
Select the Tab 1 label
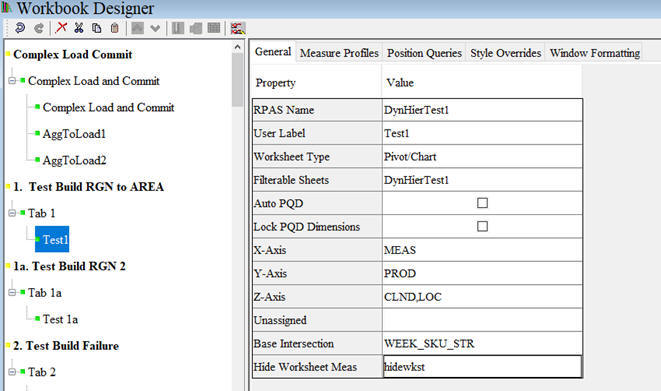[x=41, y=213]
